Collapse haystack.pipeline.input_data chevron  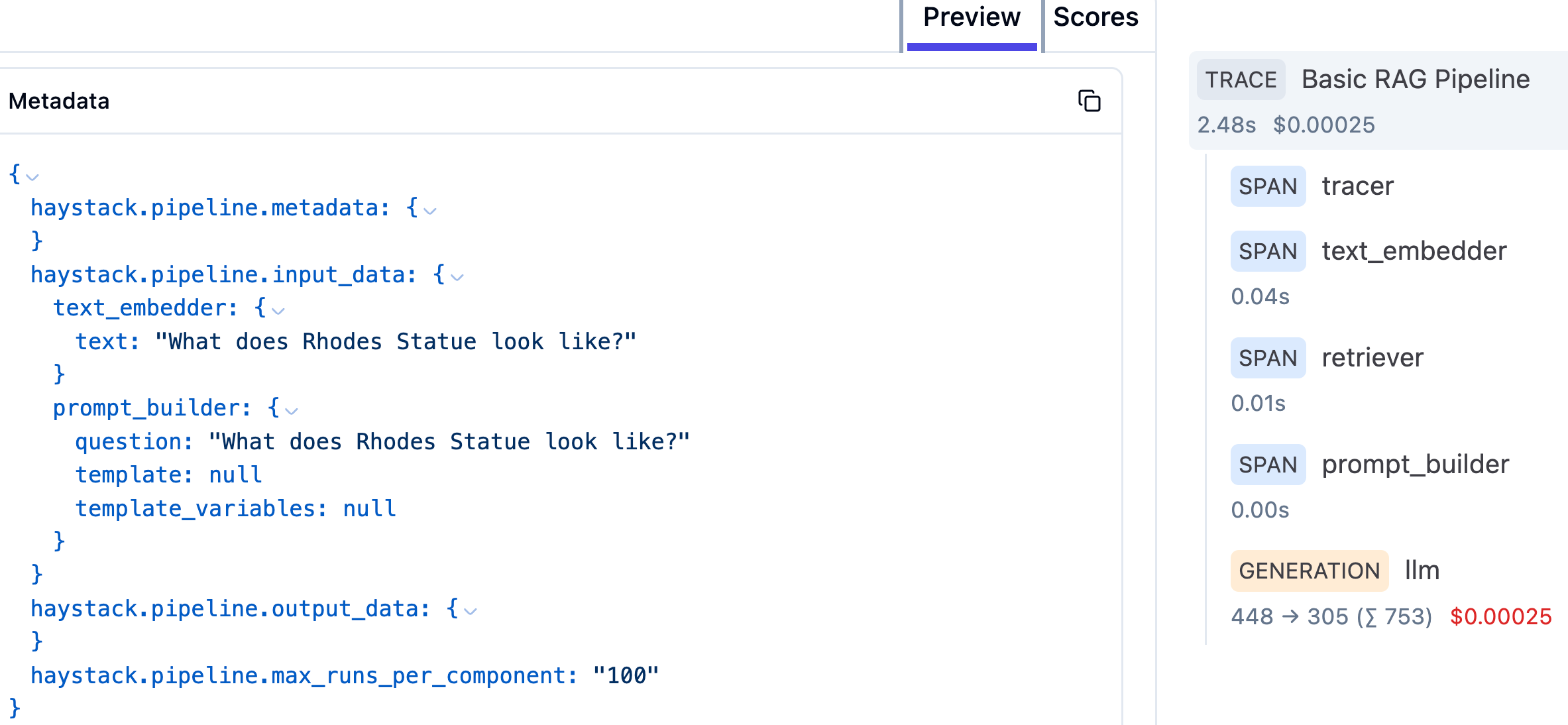coord(457,277)
